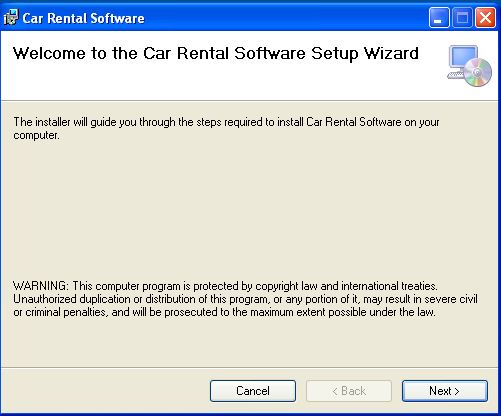Viewport: 501px width, 416px height.
Task: Click the installer will guide you paragraph
Action: (x=226, y=129)
